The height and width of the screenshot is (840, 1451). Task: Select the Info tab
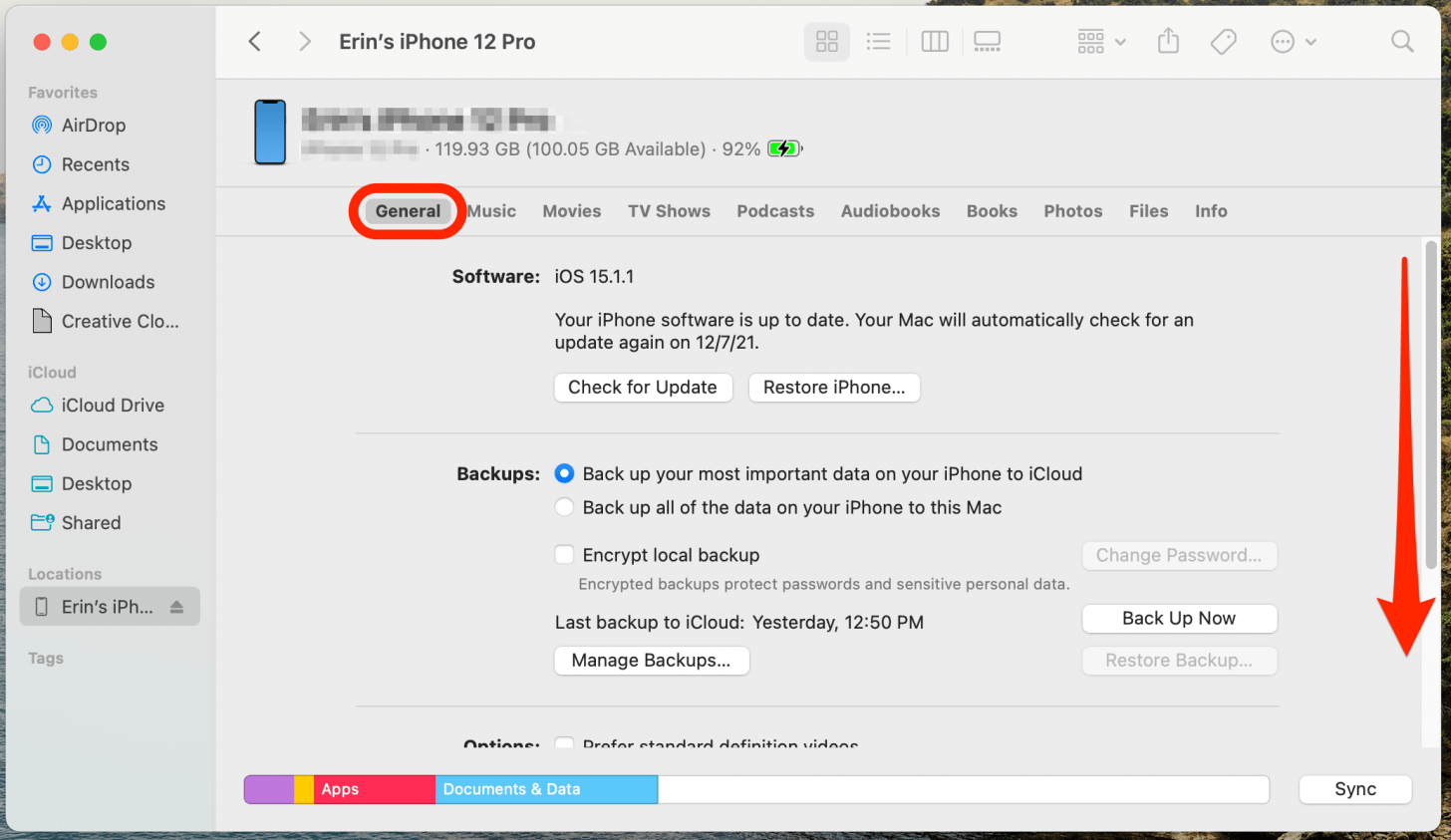click(1211, 210)
